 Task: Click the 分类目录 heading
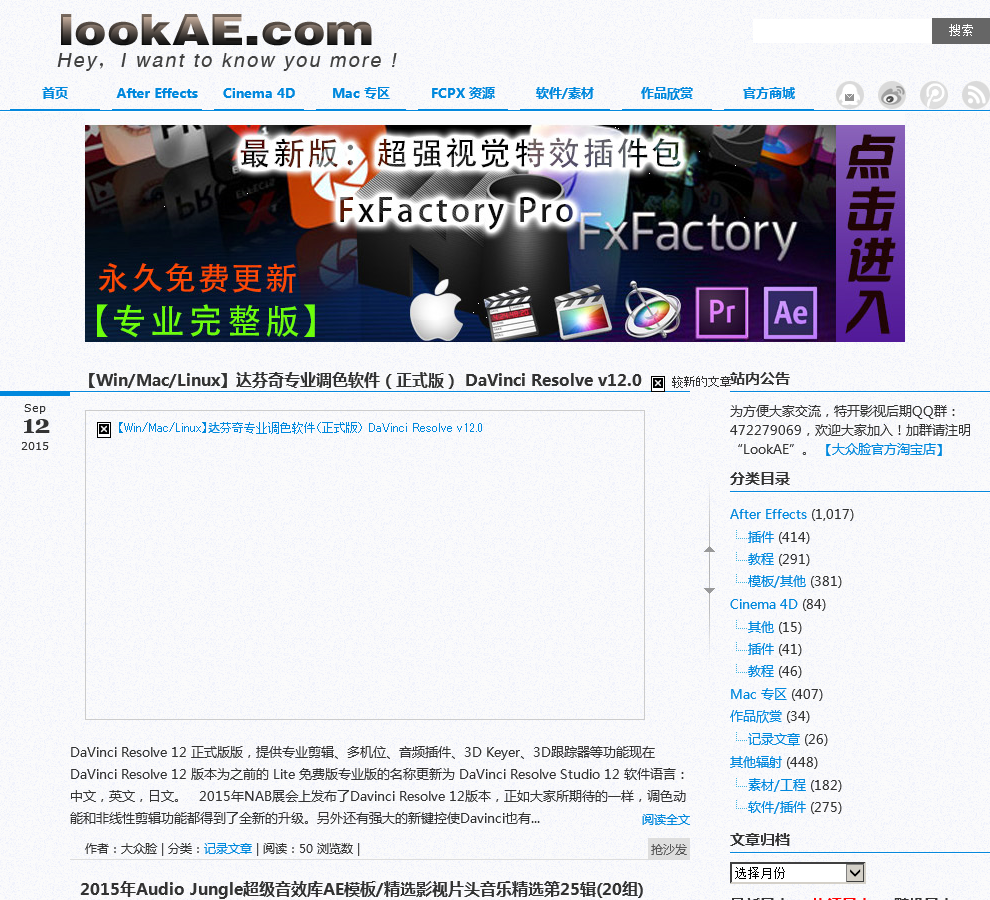[x=760, y=479]
